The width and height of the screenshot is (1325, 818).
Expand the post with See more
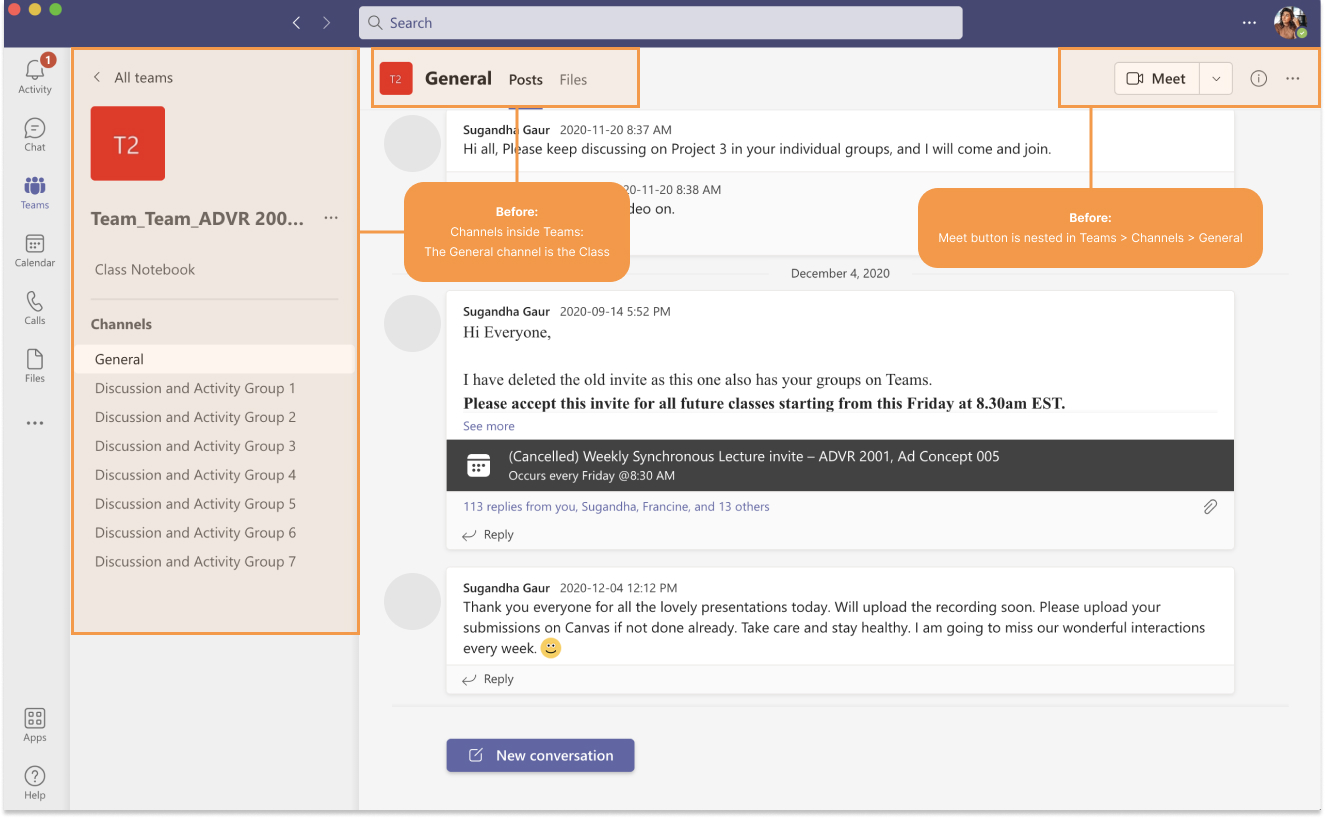click(489, 426)
